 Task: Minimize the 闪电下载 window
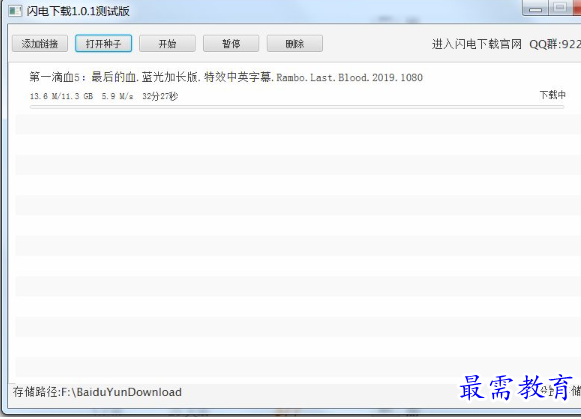(x=535, y=9)
